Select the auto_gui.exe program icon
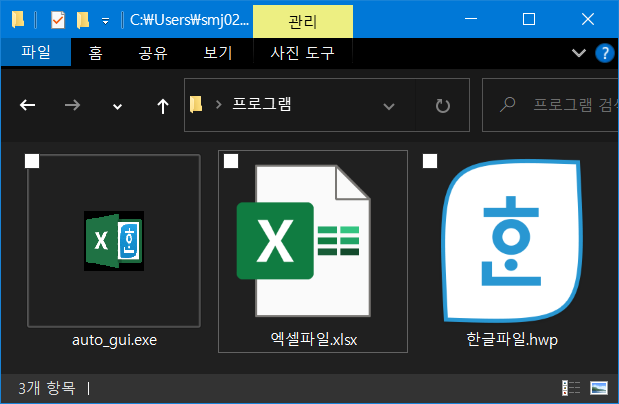 tap(114, 241)
